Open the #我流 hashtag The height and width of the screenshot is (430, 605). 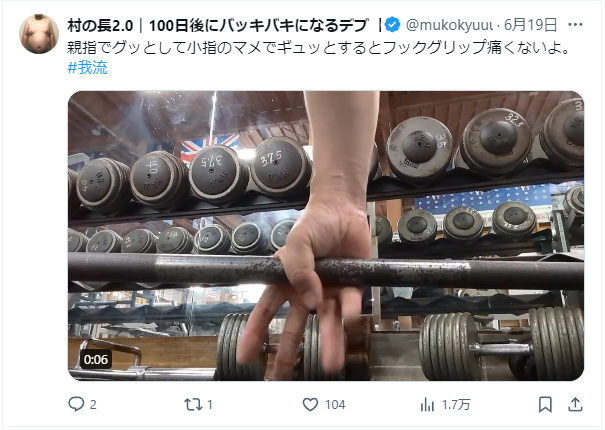tap(87, 68)
